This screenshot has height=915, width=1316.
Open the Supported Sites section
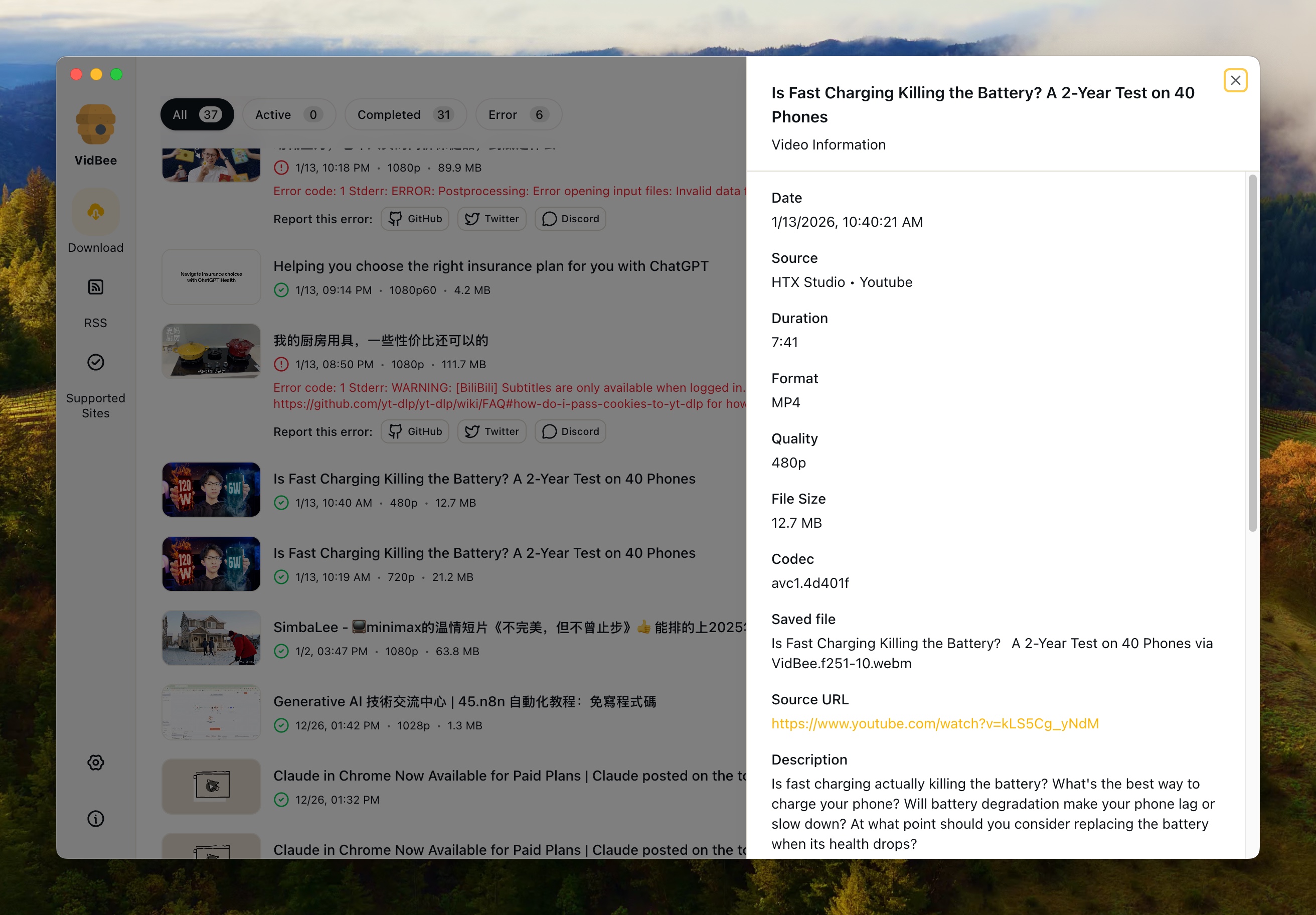95,362
